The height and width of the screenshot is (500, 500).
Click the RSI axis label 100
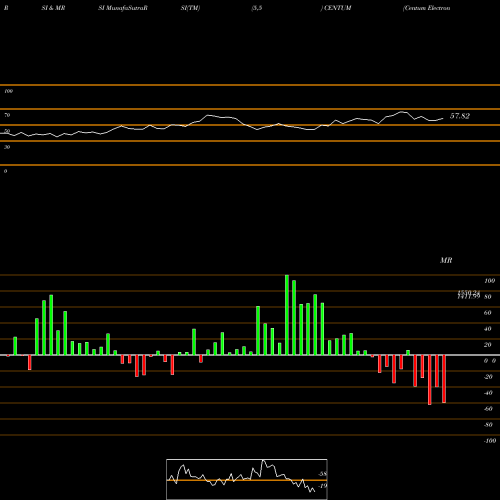pos(8,91)
